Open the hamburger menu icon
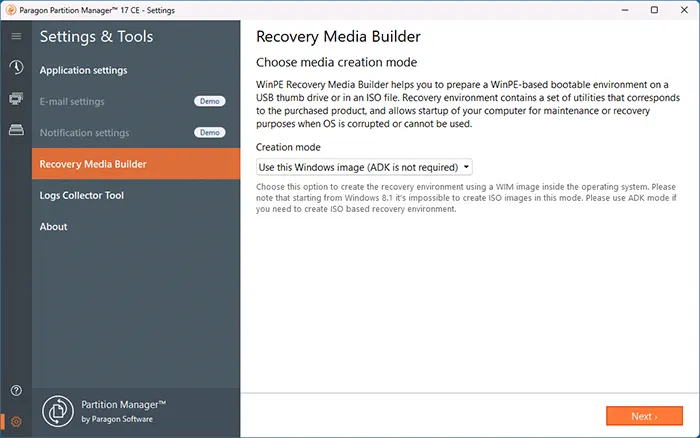This screenshot has width=700, height=438. (16, 36)
